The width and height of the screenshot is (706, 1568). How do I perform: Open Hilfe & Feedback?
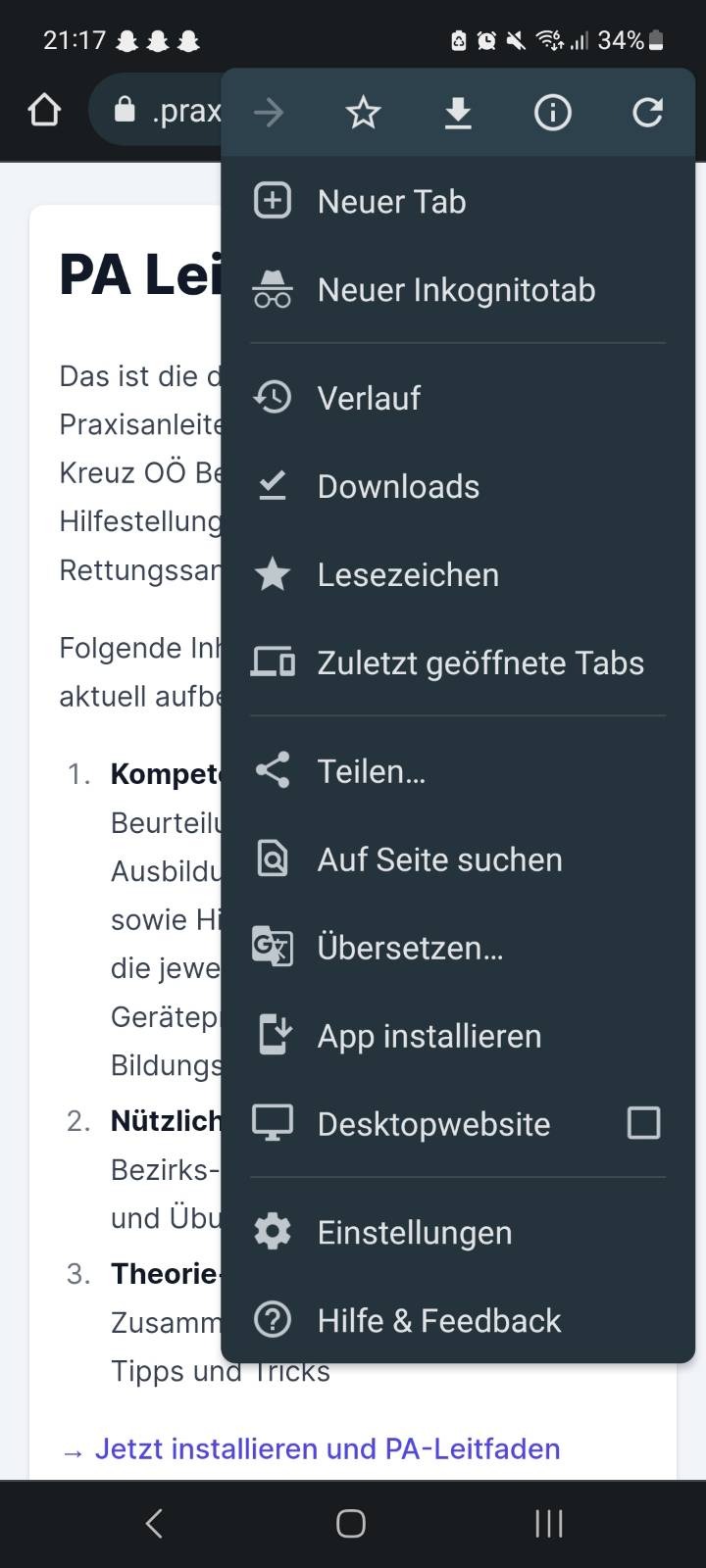coord(438,1320)
